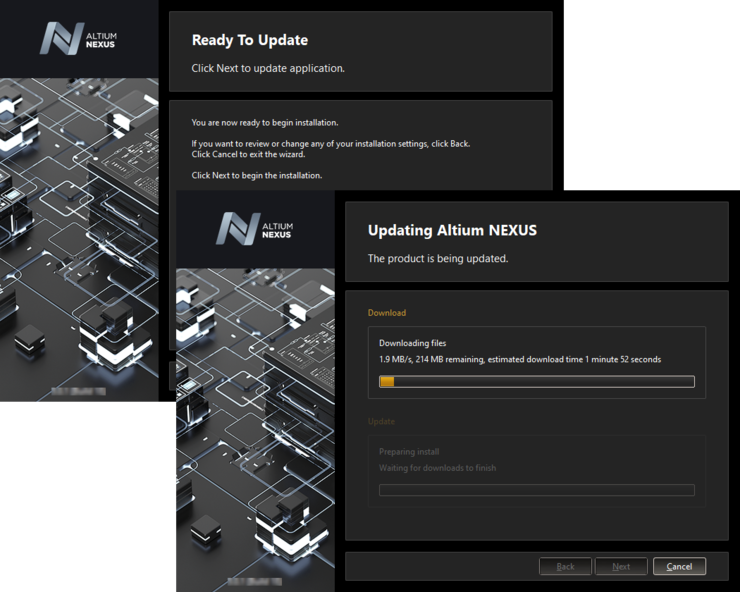Click Altium NEXUS logo in front window
Screen dimensions: 740x592
(x=255, y=228)
